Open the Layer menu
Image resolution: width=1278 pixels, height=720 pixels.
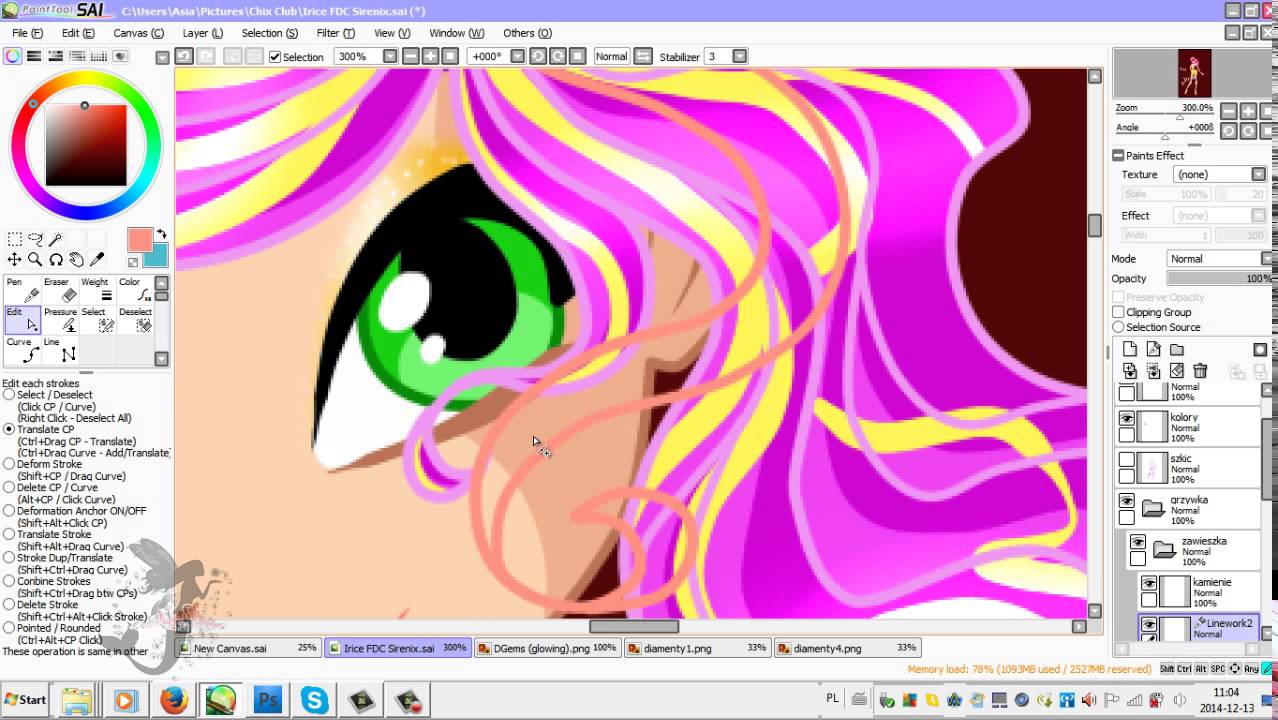[x=203, y=33]
